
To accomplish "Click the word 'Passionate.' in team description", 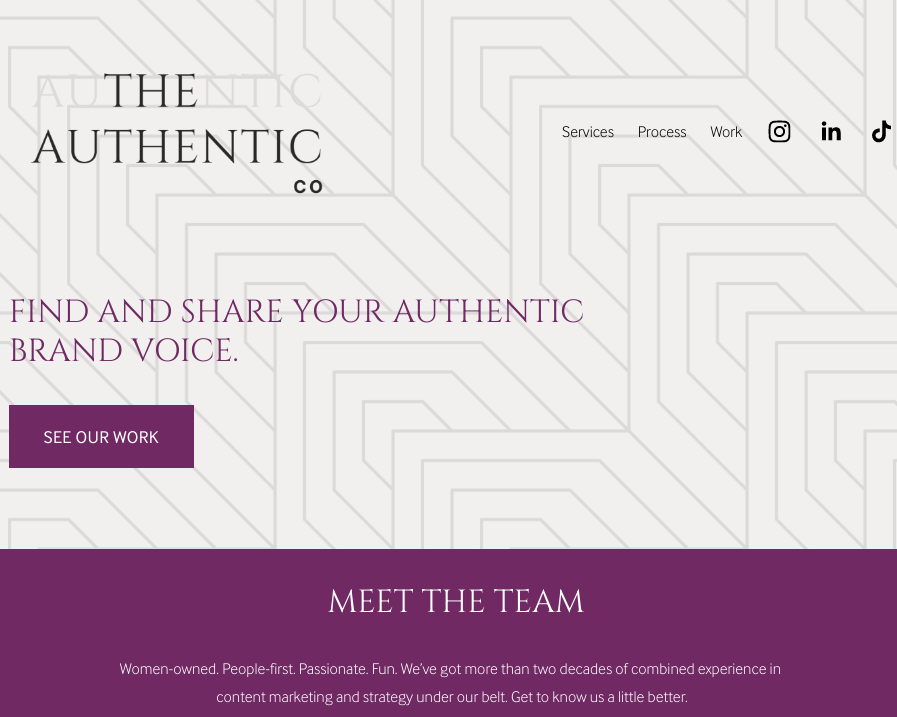I will coord(334,669).
